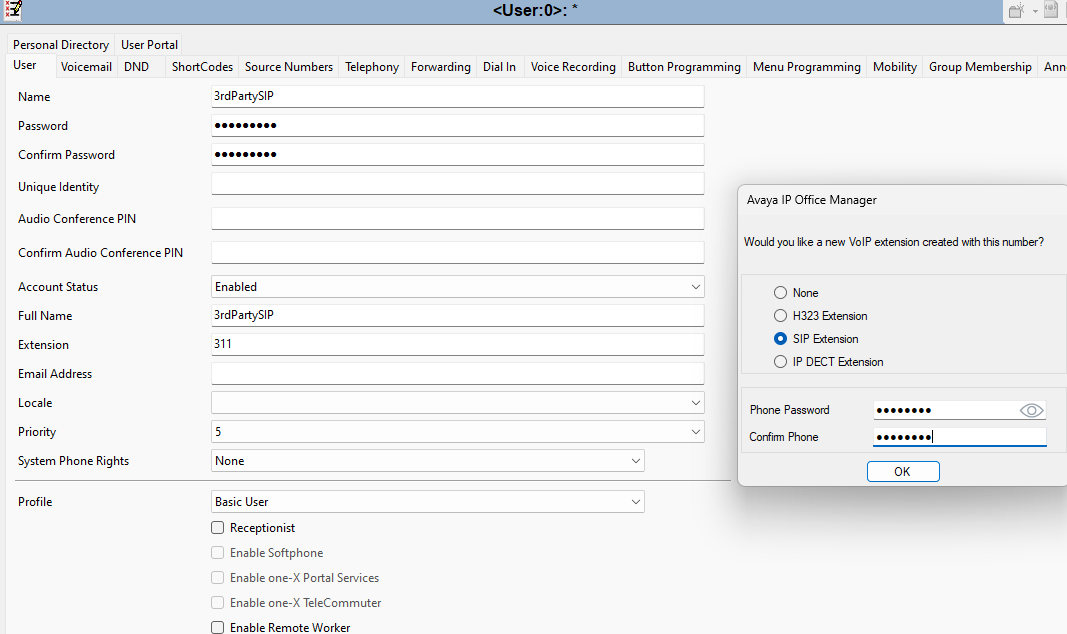
Task: Tick Enable Remote Worker checkbox
Action: pyautogui.click(x=218, y=627)
